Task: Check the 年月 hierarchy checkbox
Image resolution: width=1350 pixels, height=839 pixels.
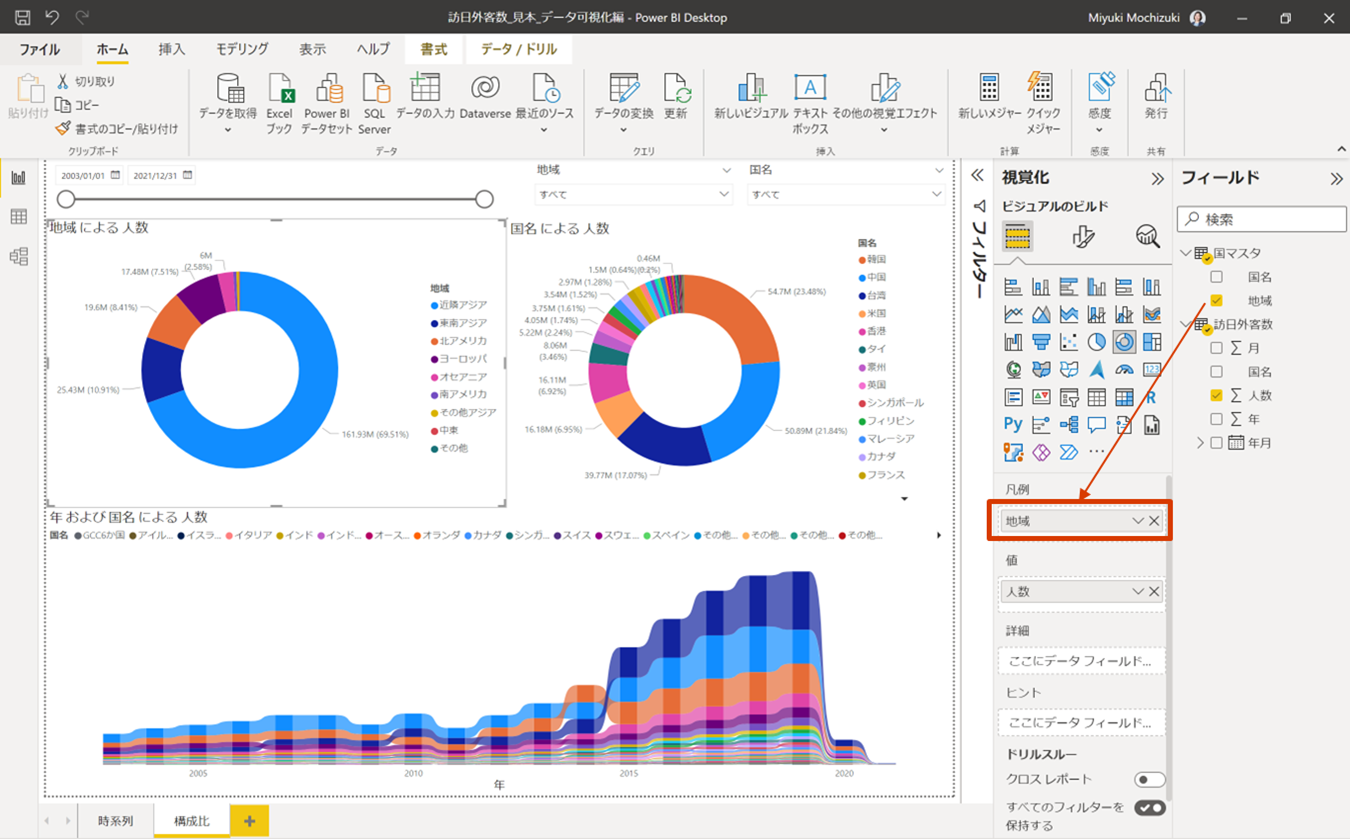Action: (1216, 443)
